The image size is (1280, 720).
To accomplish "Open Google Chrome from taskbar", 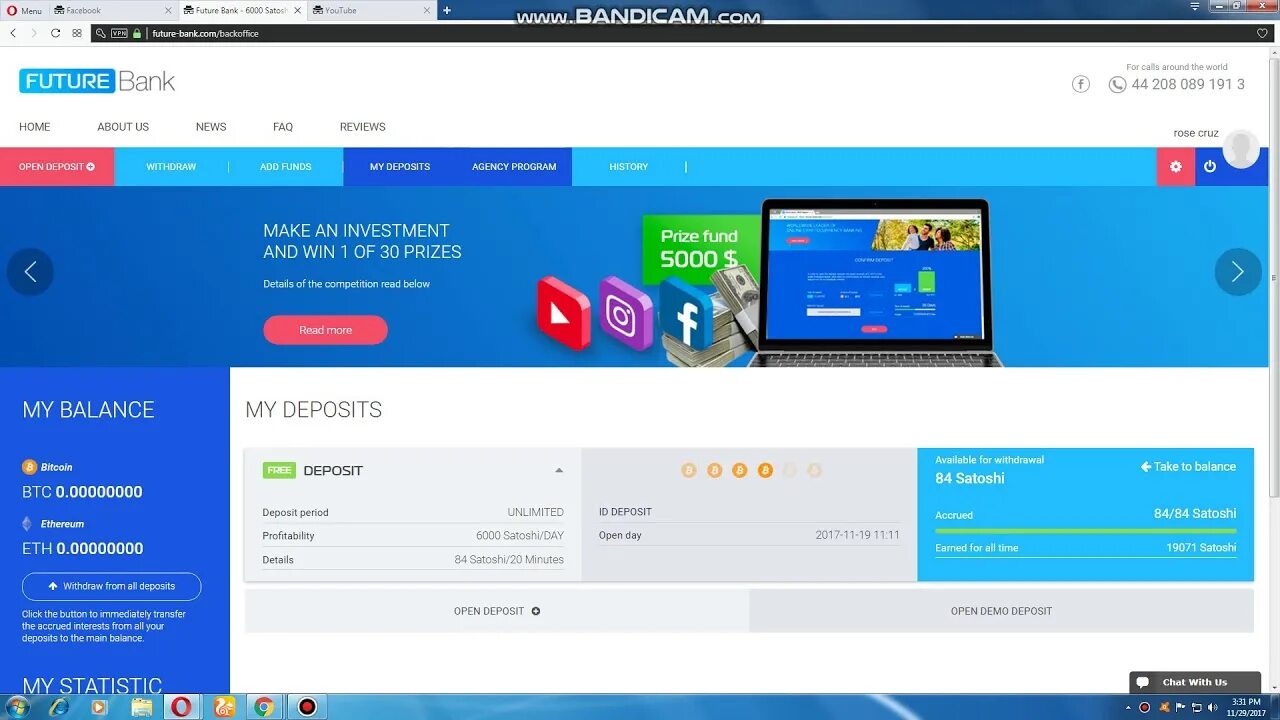I will (x=264, y=707).
